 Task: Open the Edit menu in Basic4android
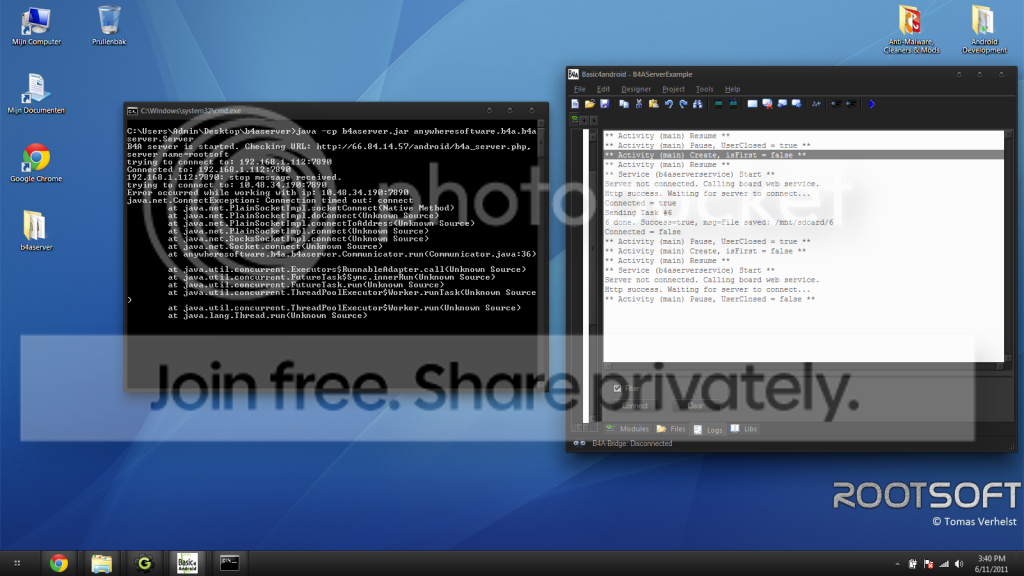603,89
